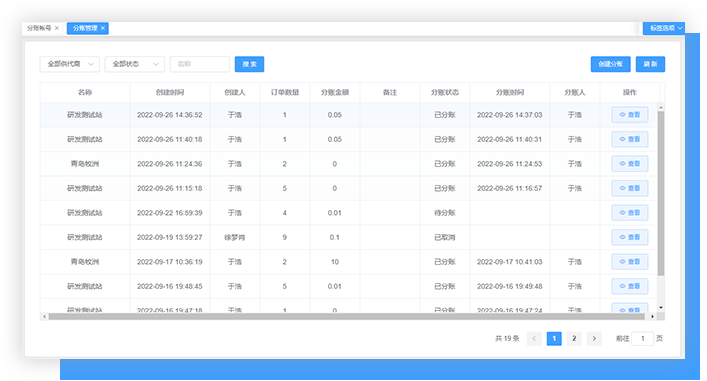Viewport: 707px width, 381px height.
Task: Jump to page 2 in pagination
Action: (x=574, y=339)
